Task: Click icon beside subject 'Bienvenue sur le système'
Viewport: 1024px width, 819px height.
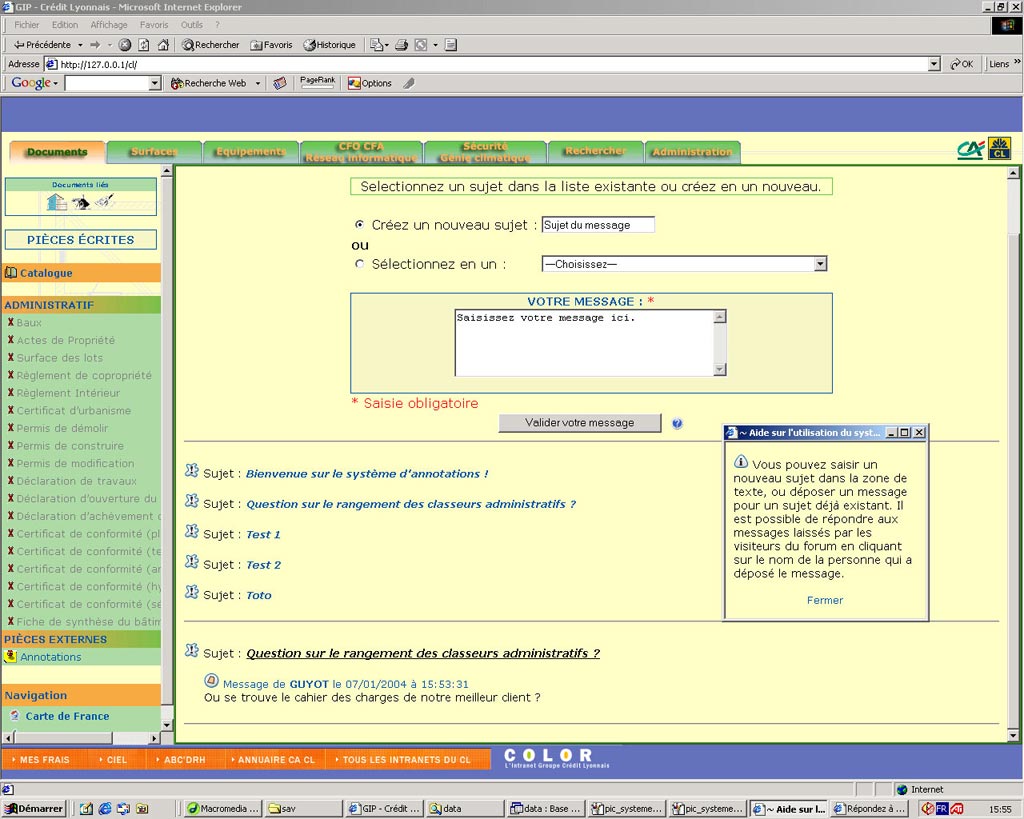Action: click(191, 471)
